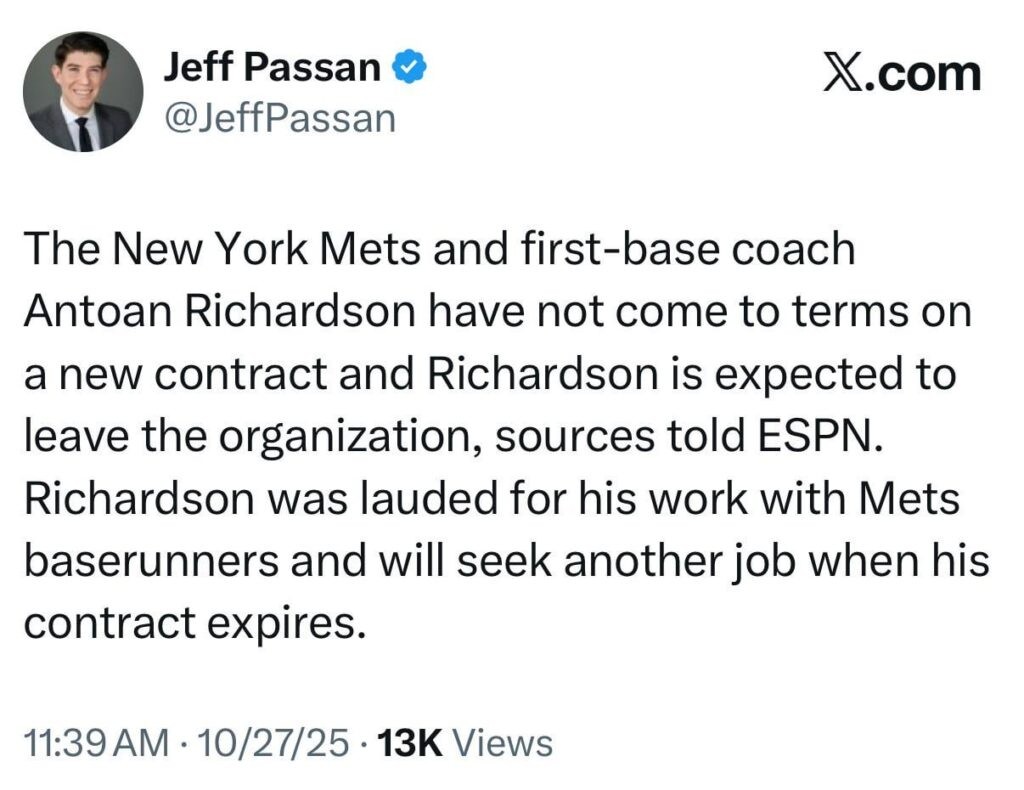
Task: Click the blue verified checkmark badge
Action: [x=412, y=69]
